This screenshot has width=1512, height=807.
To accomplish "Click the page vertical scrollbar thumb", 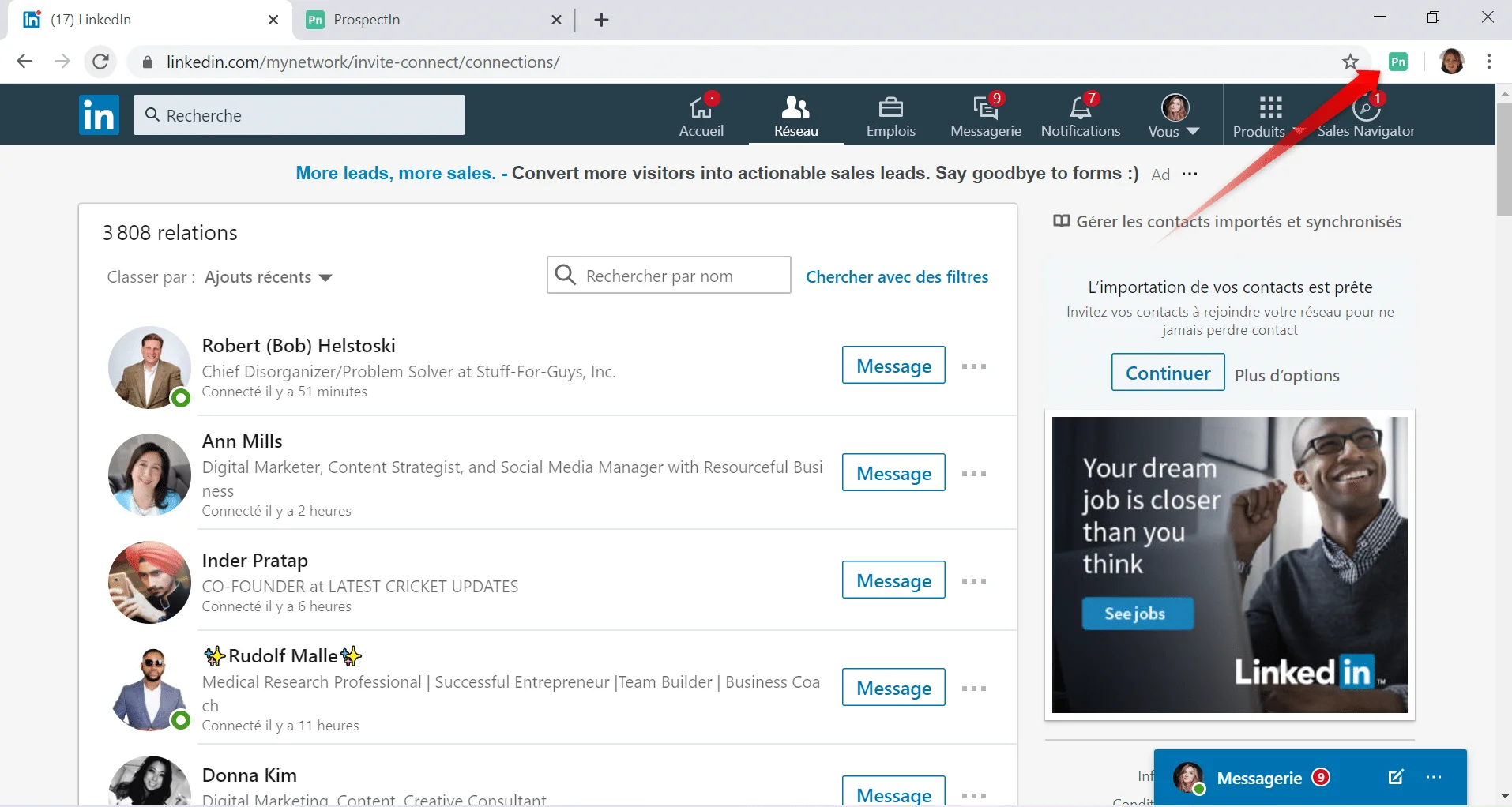I will click(x=1504, y=160).
